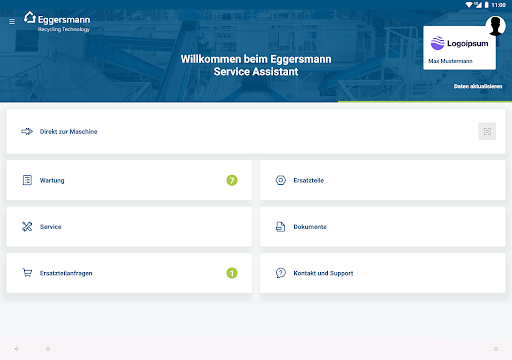Open the Dokumente tile
Image resolution: width=512 pixels, height=360 pixels.
(383, 227)
